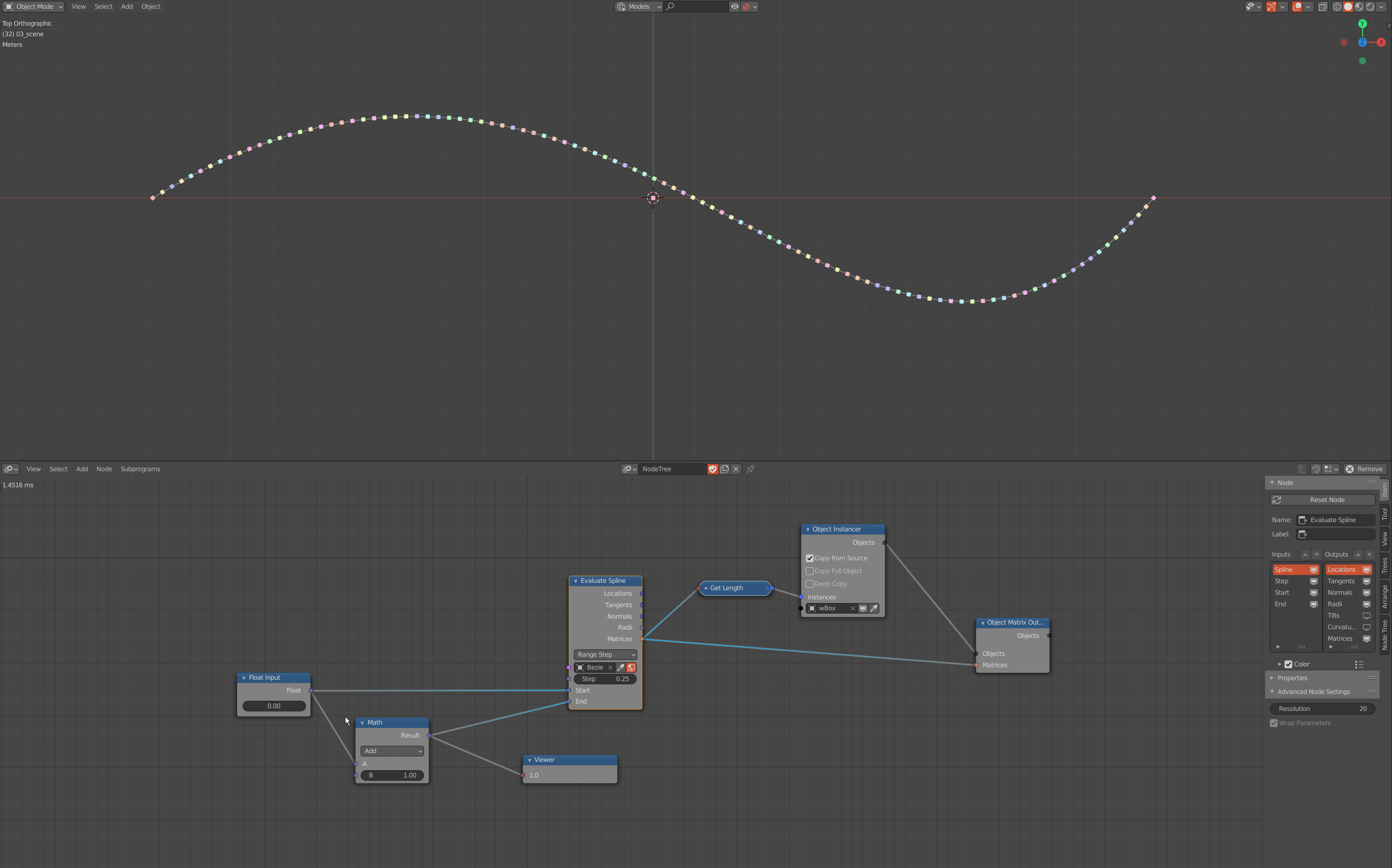1392x868 pixels.
Task: Enable the Copy Full Object checkbox
Action: pyautogui.click(x=810, y=570)
